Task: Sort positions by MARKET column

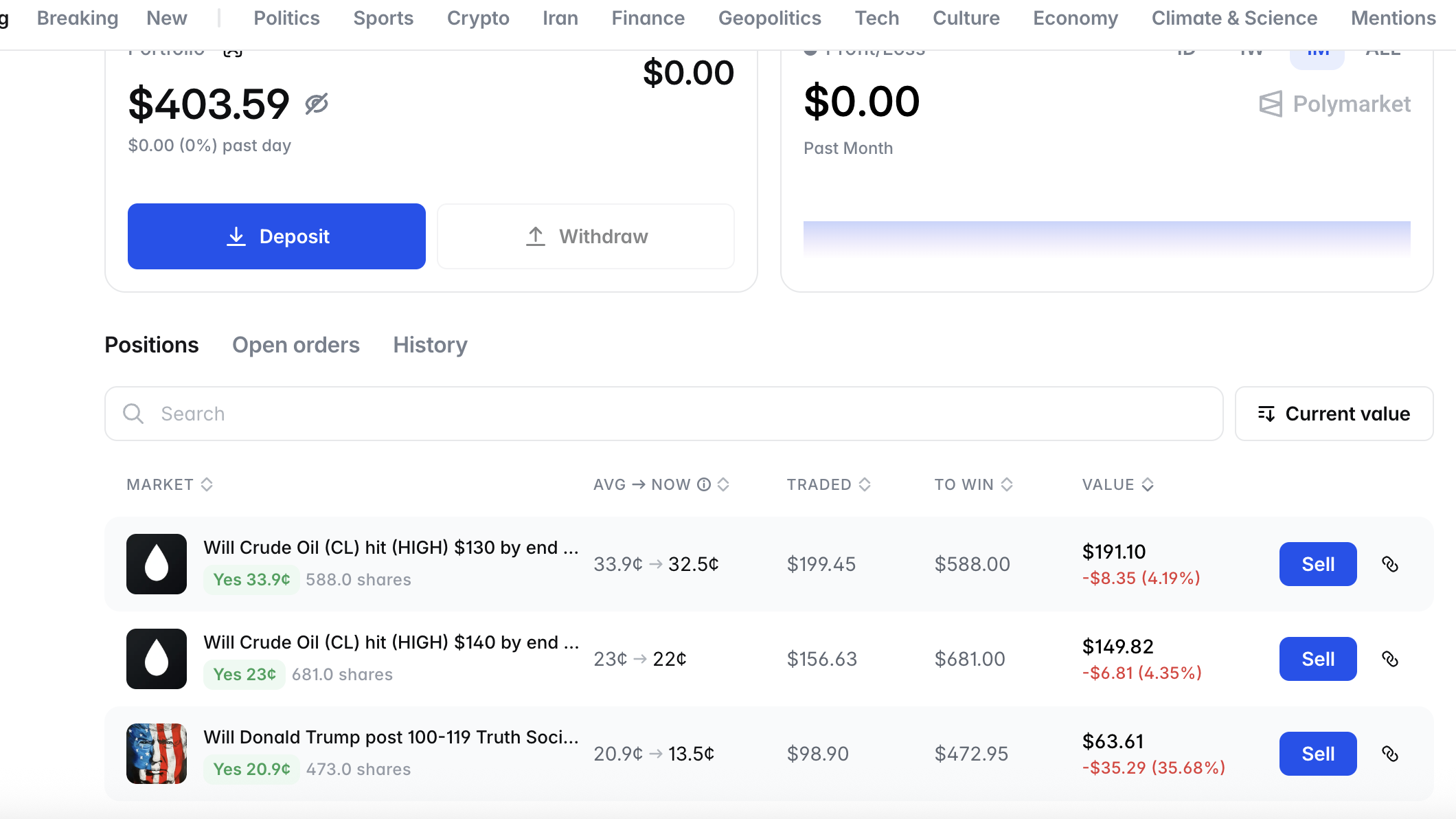Action: coord(170,484)
